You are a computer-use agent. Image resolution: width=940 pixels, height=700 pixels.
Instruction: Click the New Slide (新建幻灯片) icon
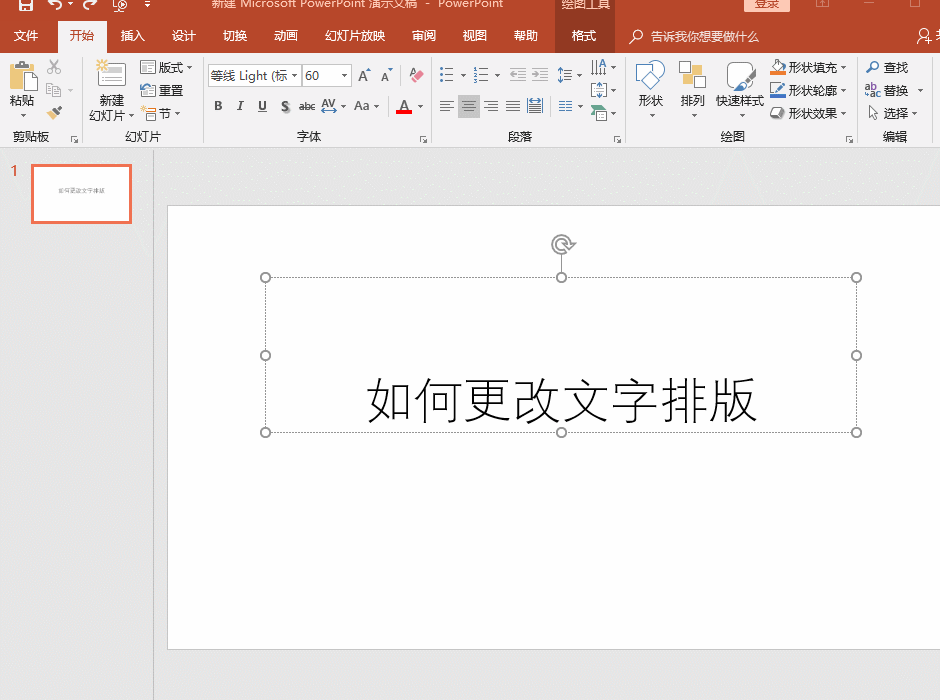[110, 73]
